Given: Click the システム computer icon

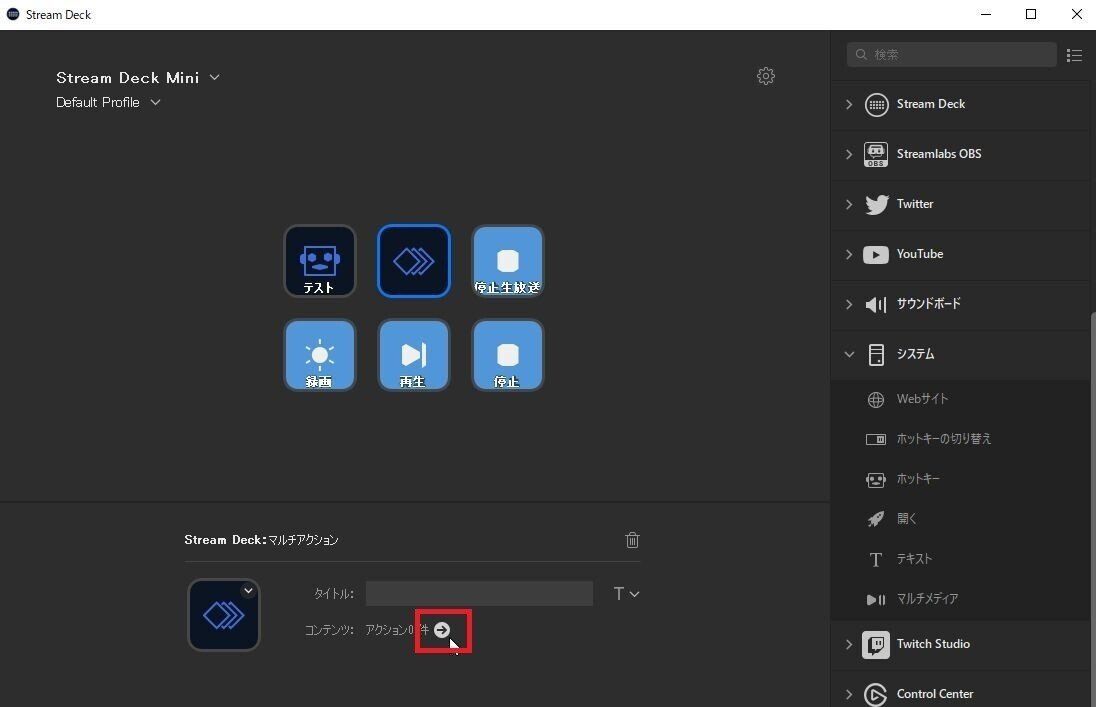Looking at the screenshot, I should click(876, 355).
